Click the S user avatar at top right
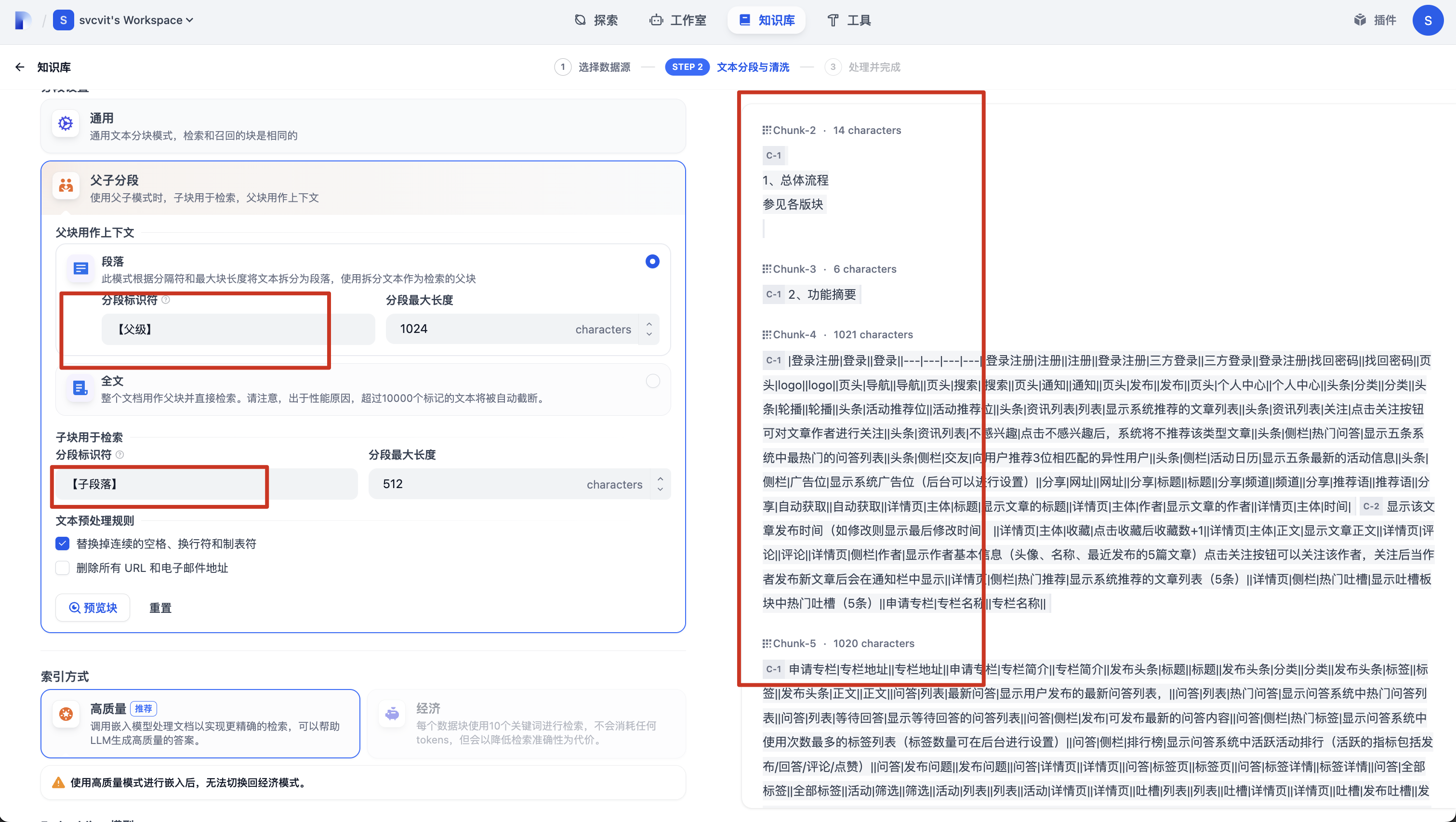The width and height of the screenshot is (1456, 822). tap(1428, 20)
